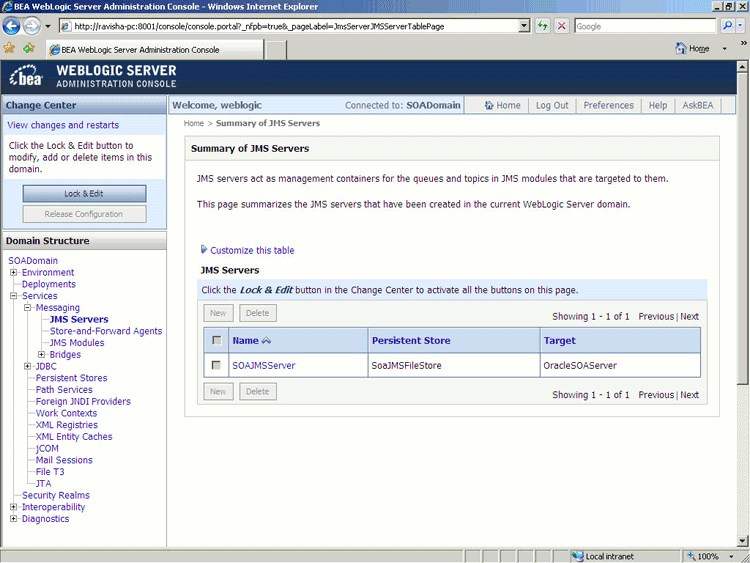Click the IE Home toolbar icon
This screenshot has width=750, height=563.
click(x=692, y=48)
